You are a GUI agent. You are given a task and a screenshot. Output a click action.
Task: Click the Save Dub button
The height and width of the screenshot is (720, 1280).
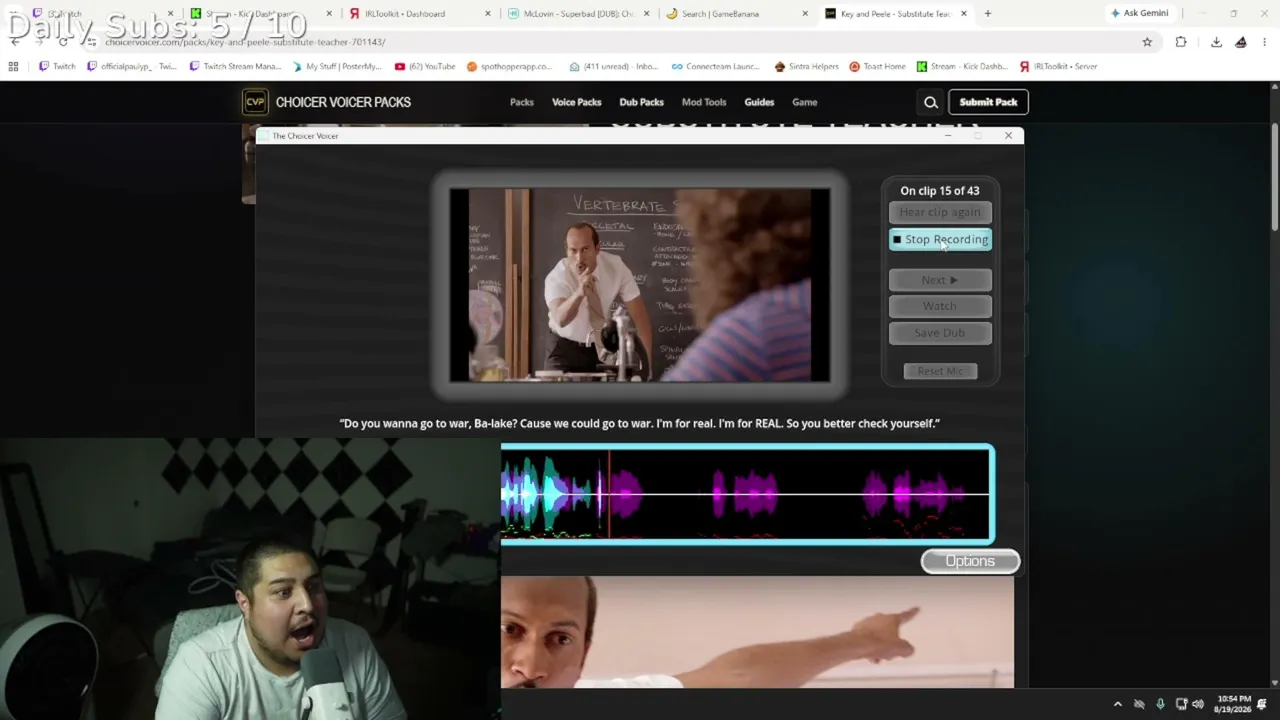coord(940,333)
